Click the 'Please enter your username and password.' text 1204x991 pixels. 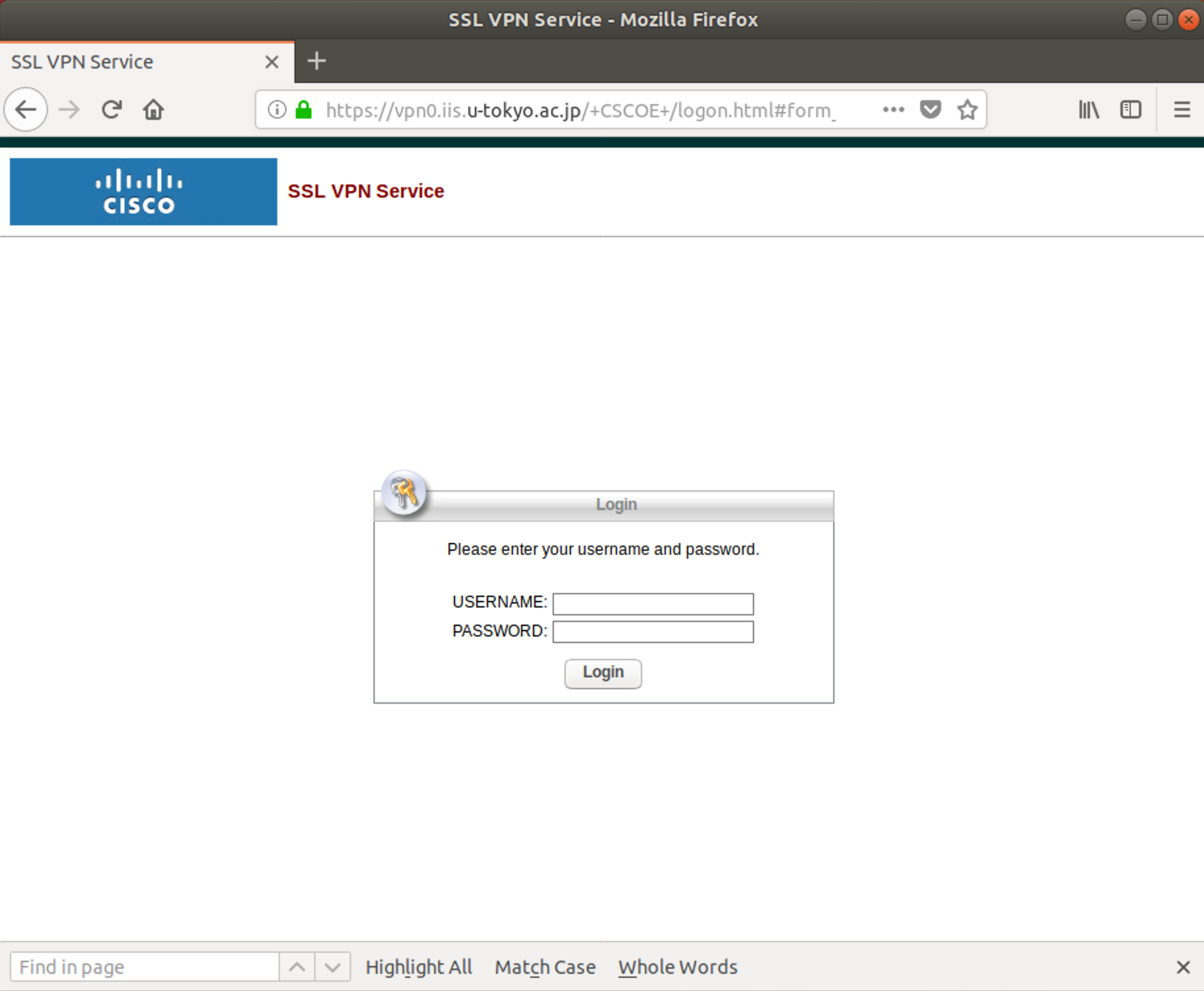[x=603, y=549]
